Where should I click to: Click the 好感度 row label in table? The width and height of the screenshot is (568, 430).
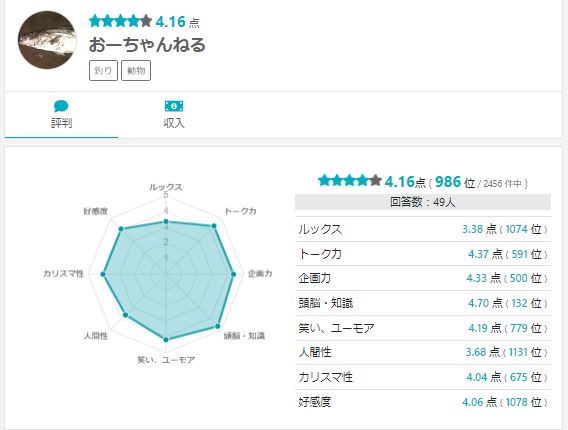coord(315,402)
